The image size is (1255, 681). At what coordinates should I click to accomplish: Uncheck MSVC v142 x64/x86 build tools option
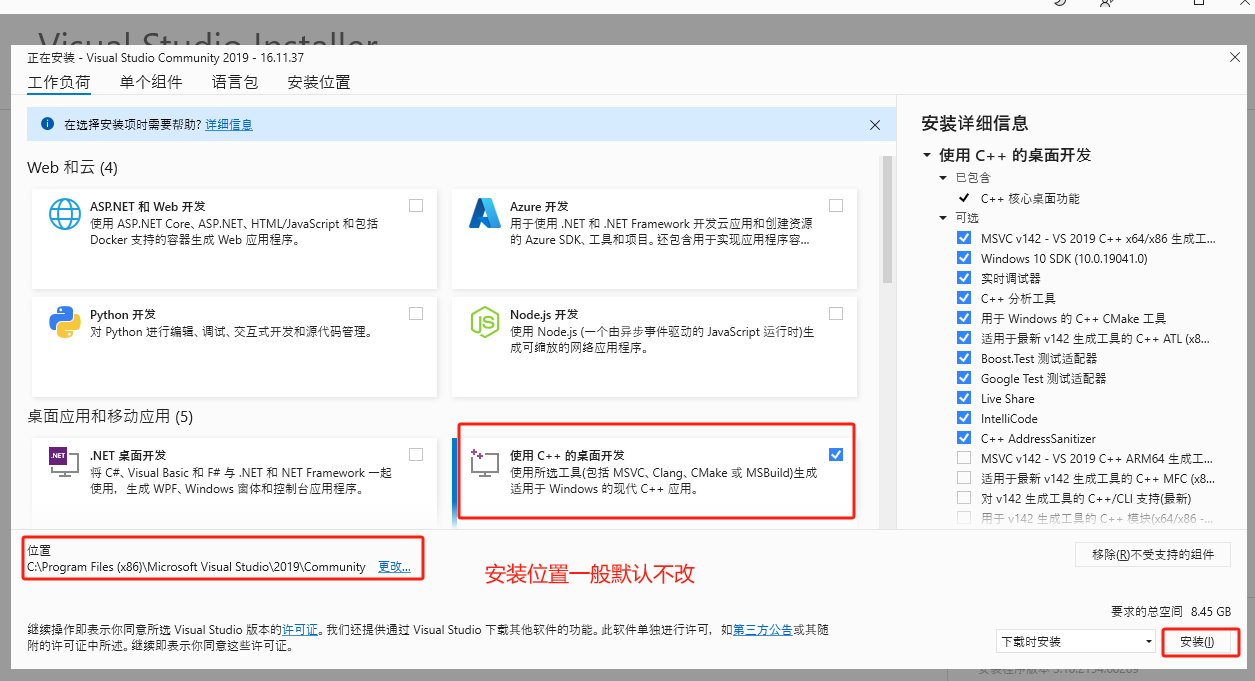point(964,238)
